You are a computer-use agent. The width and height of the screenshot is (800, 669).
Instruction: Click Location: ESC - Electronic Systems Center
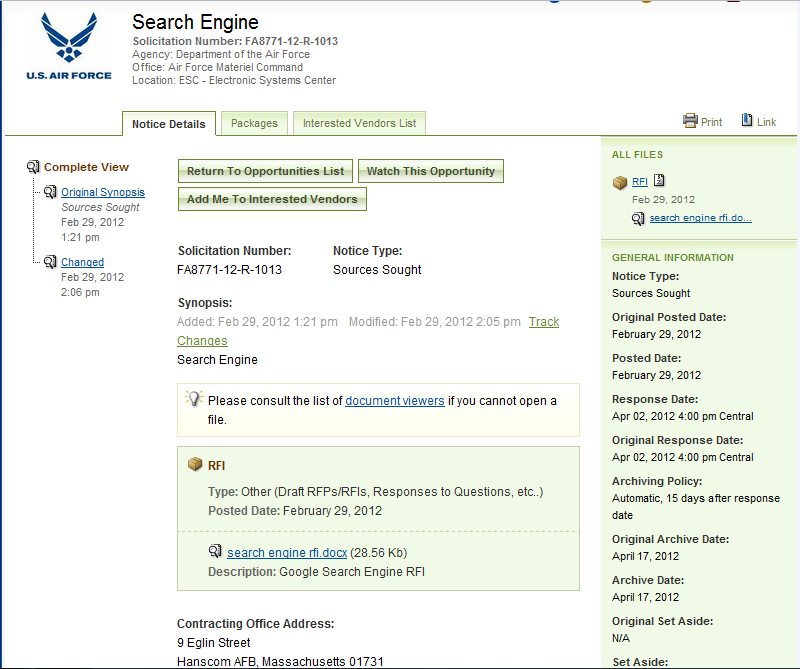(234, 80)
